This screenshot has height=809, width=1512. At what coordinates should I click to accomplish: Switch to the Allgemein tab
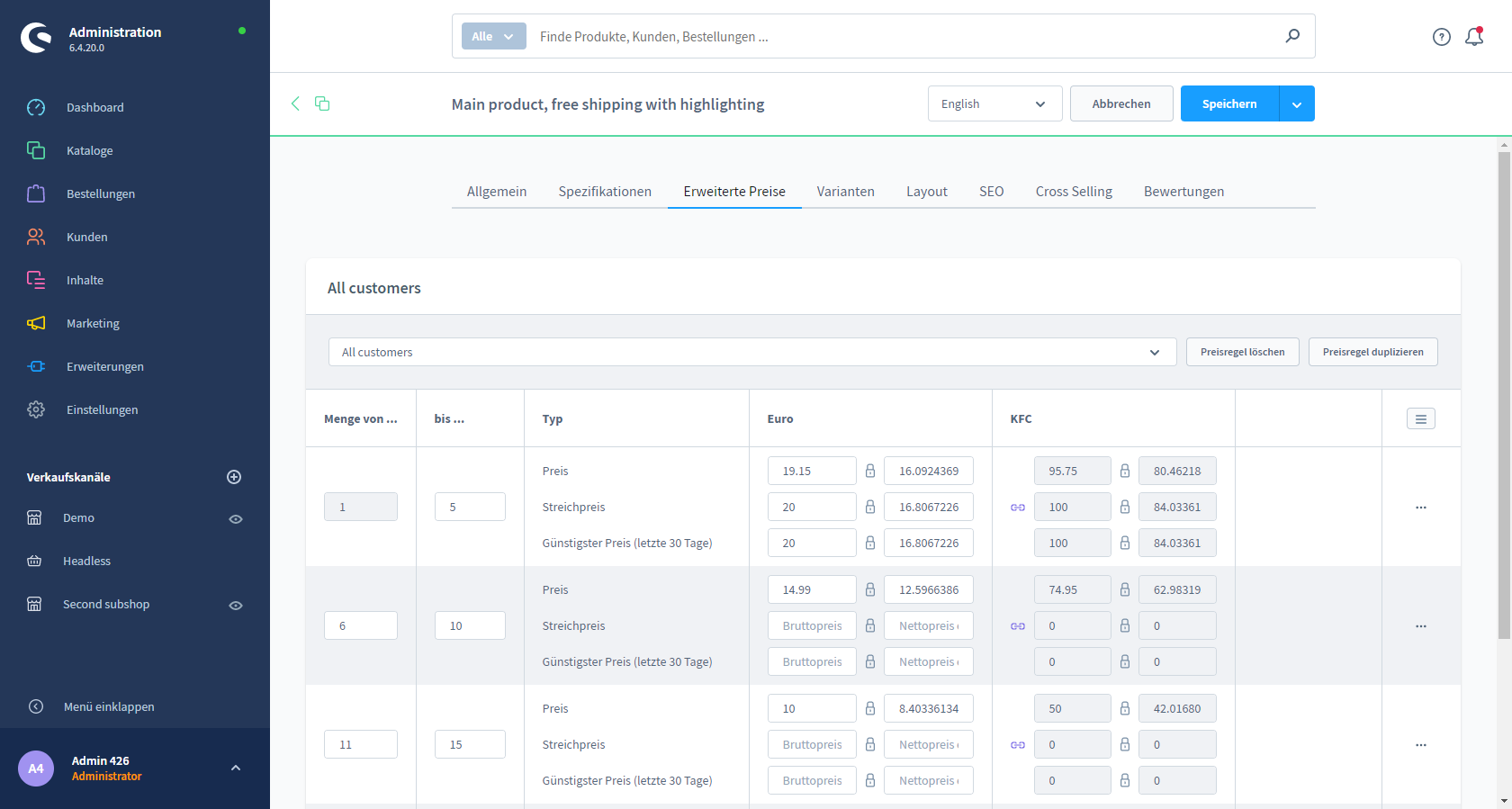[497, 192]
